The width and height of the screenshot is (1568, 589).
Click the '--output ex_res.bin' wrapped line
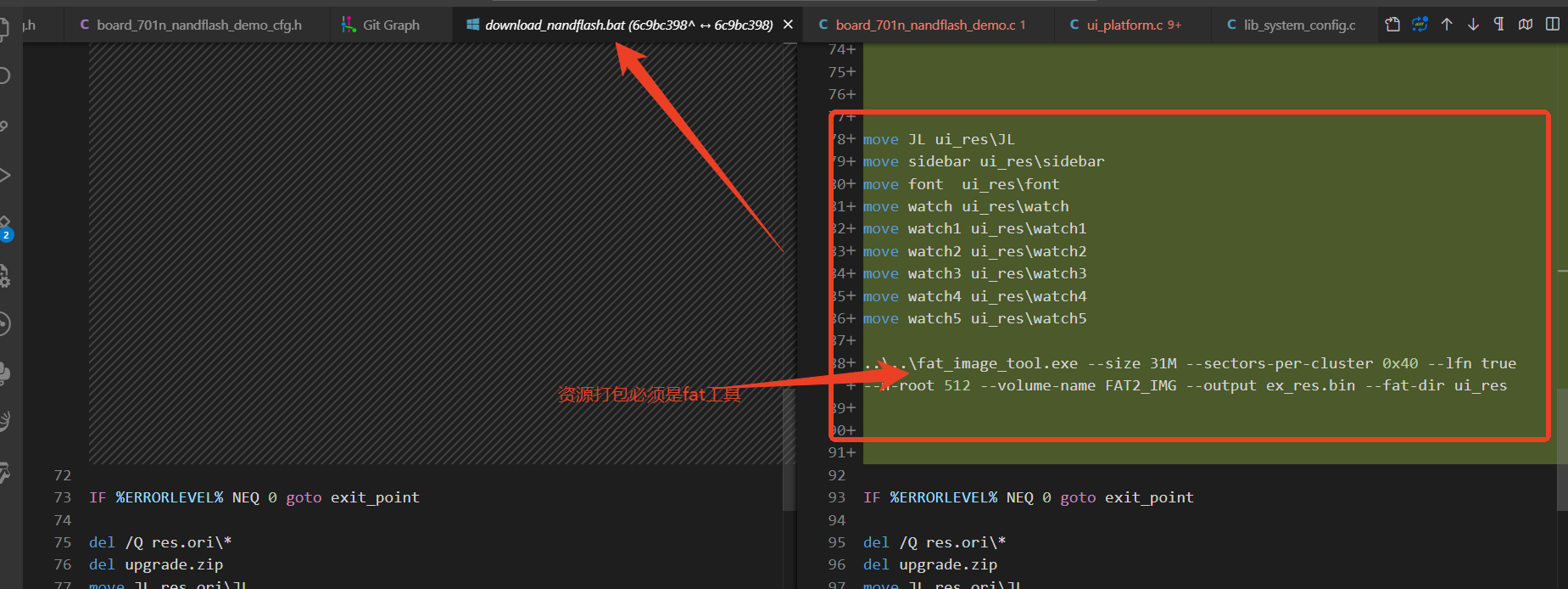click(x=1186, y=385)
